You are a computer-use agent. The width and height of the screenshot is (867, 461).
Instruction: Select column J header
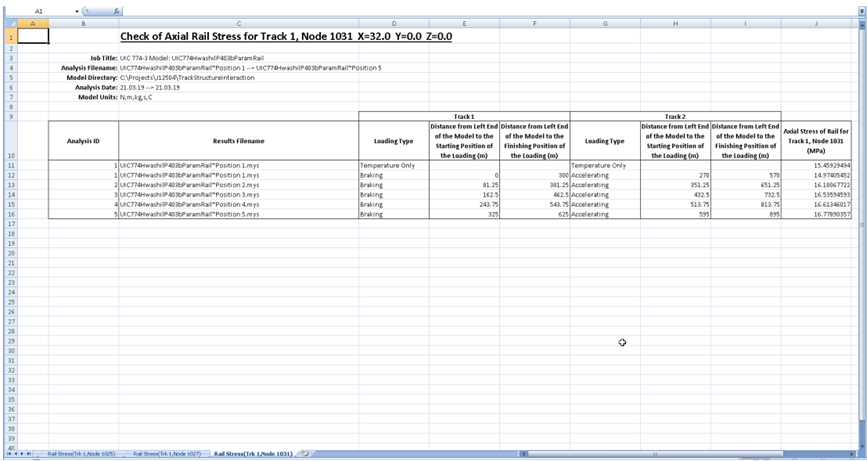click(x=816, y=22)
